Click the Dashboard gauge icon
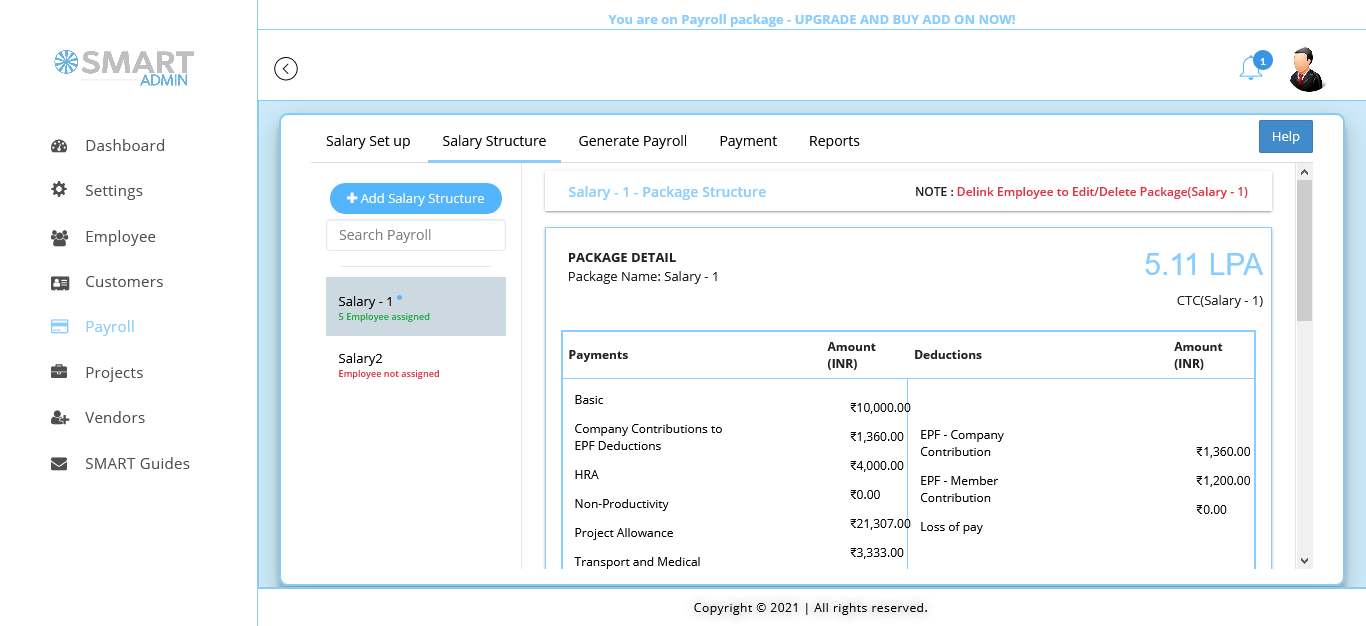1366x626 pixels. (59, 146)
